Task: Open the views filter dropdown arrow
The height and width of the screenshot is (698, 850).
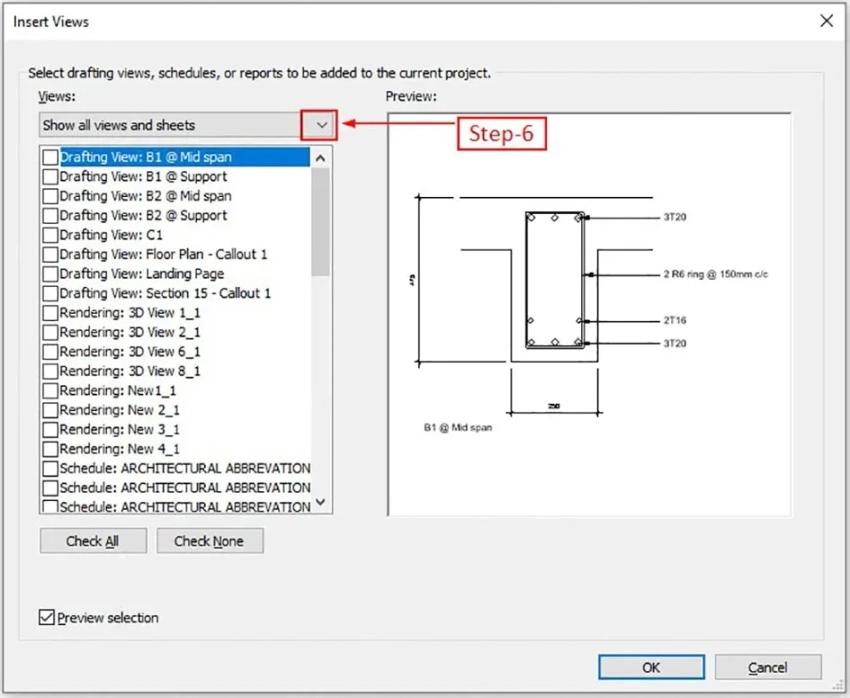Action: click(321, 125)
